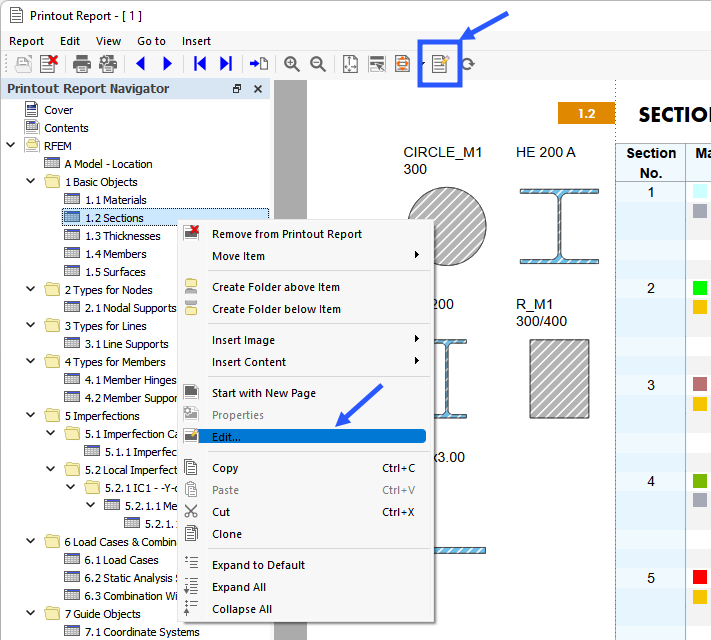Choose Create Folder below Item
This screenshot has width=711, height=640.
307,309
